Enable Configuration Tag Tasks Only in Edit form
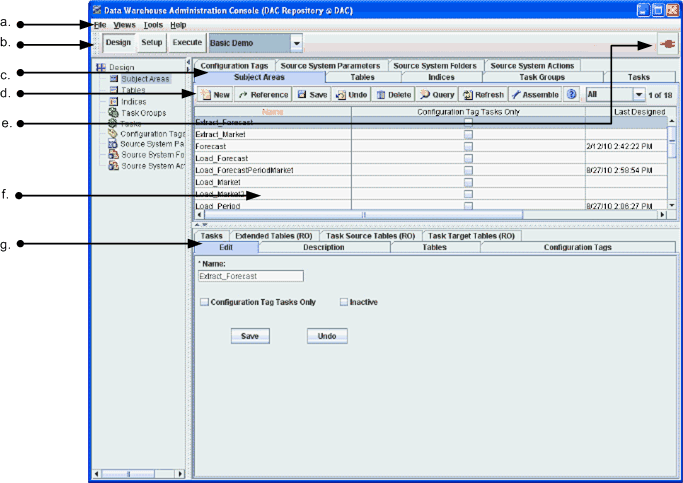The image size is (683, 483). [204, 302]
